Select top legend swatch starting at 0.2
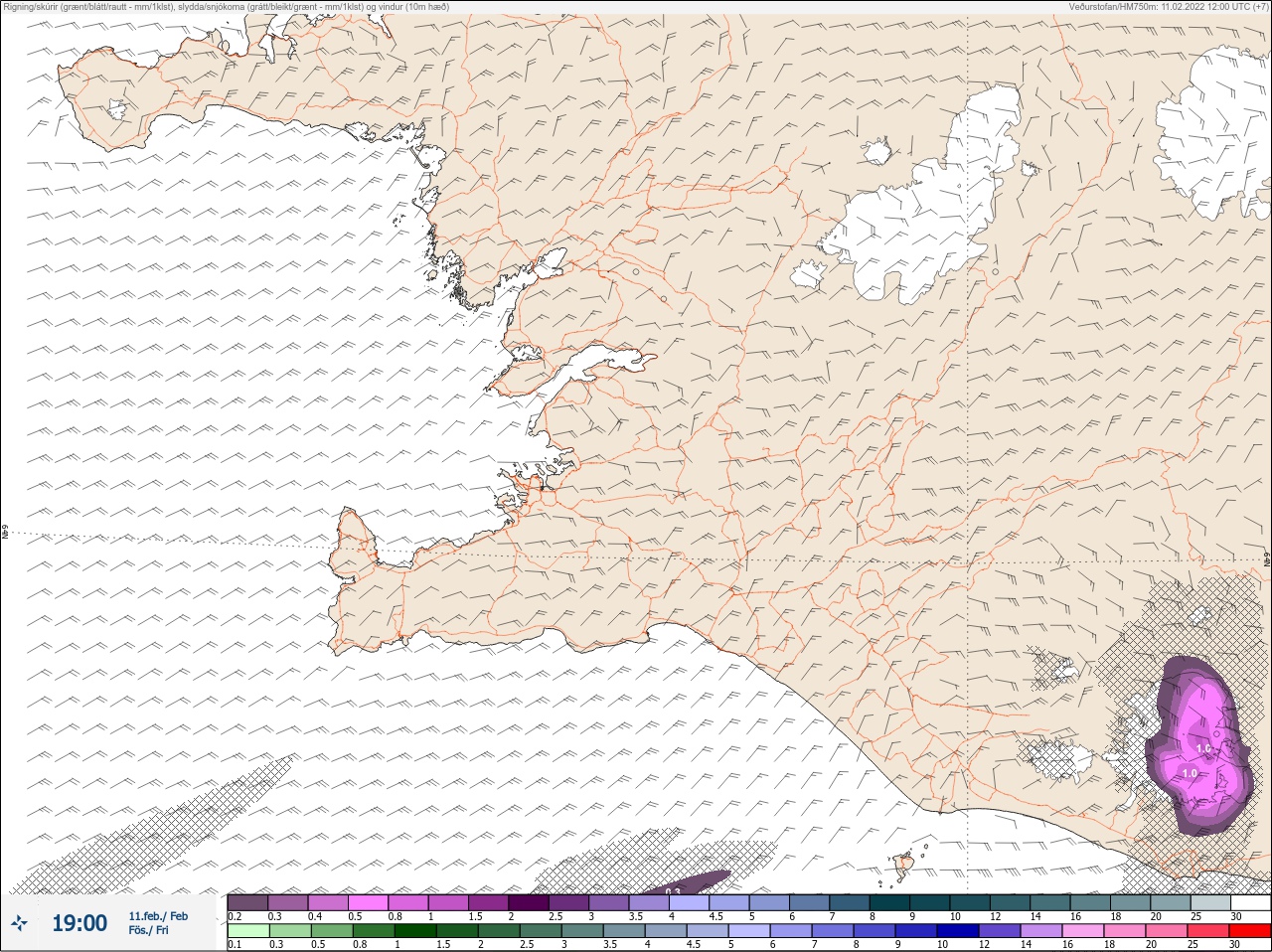1272x952 pixels. tap(247, 902)
